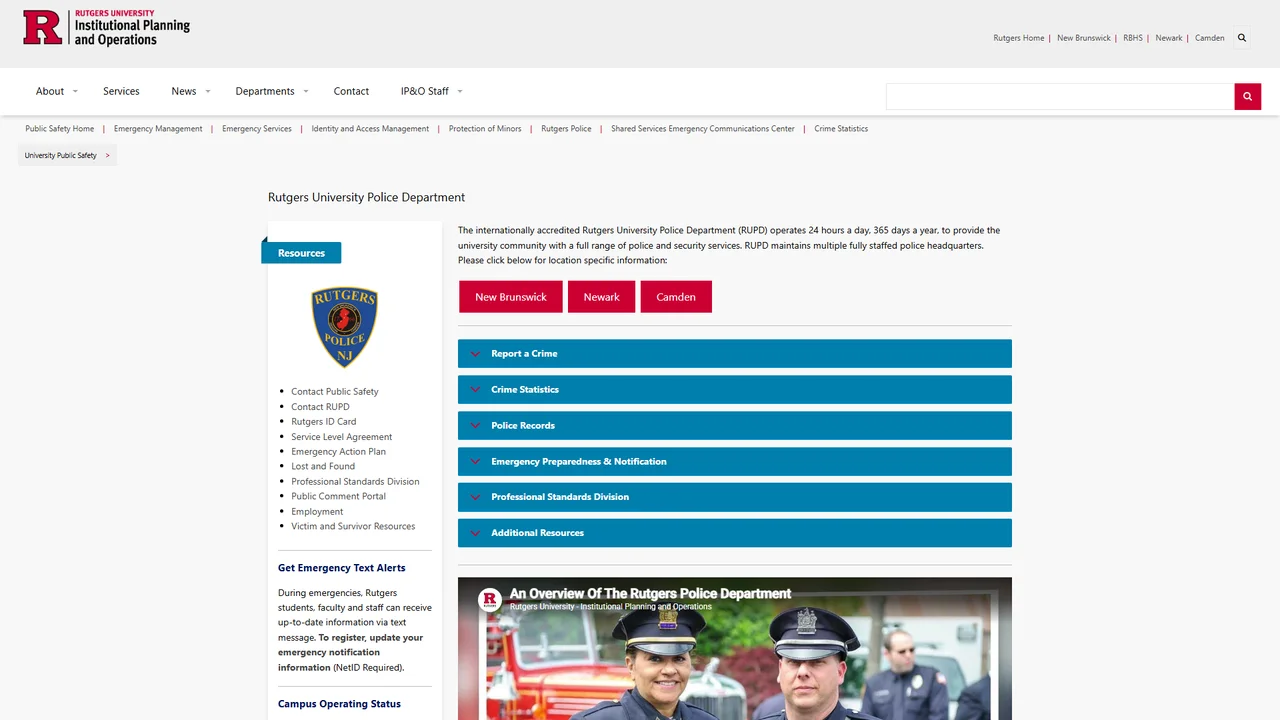Expand the Additional Resources accordion

[735, 533]
